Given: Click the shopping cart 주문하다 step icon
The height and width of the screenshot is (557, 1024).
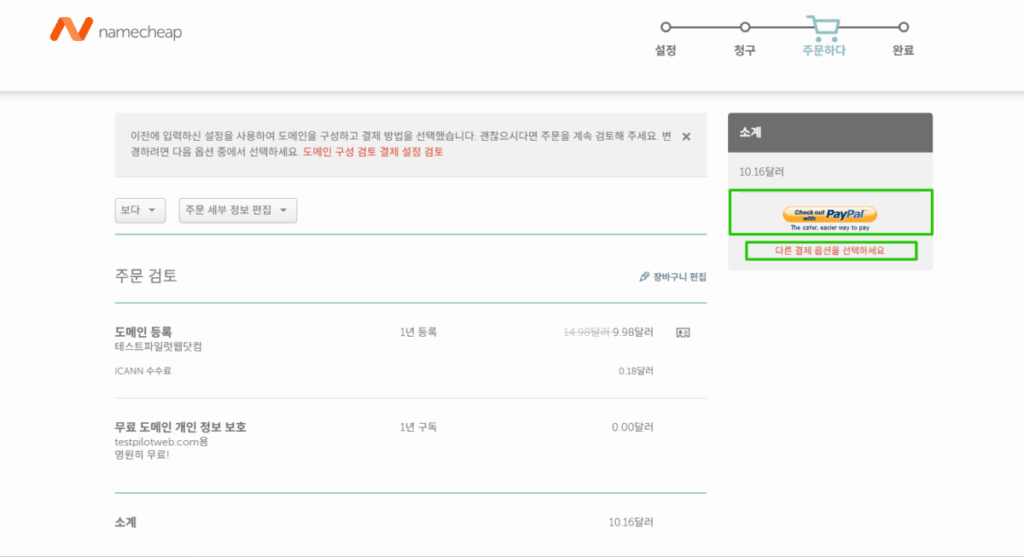Looking at the screenshot, I should (x=823, y=27).
